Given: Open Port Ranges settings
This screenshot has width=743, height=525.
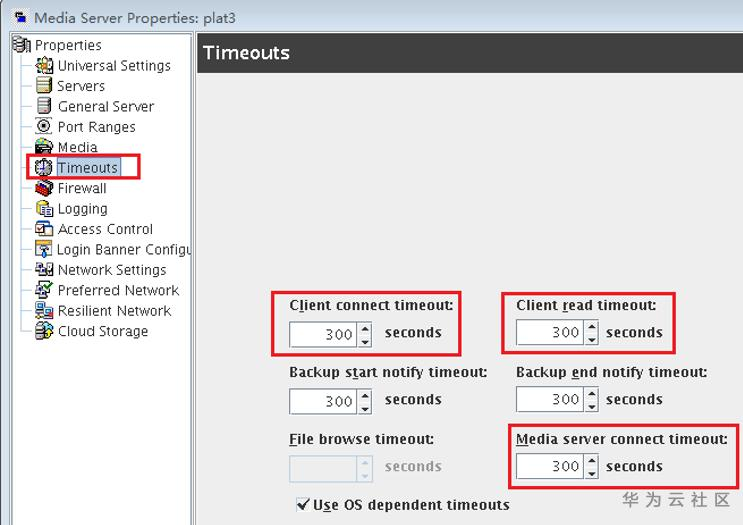Looking at the screenshot, I should [x=97, y=127].
